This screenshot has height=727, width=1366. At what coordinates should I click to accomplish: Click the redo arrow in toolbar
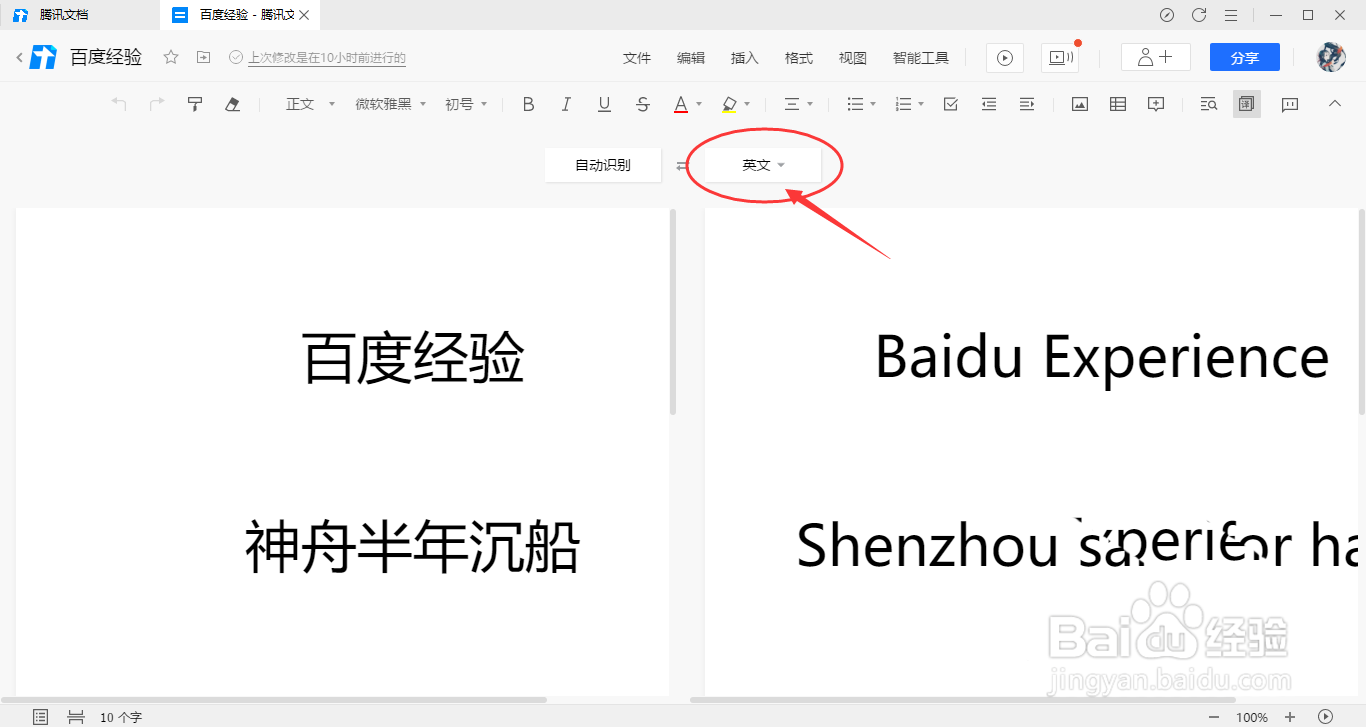coord(157,104)
